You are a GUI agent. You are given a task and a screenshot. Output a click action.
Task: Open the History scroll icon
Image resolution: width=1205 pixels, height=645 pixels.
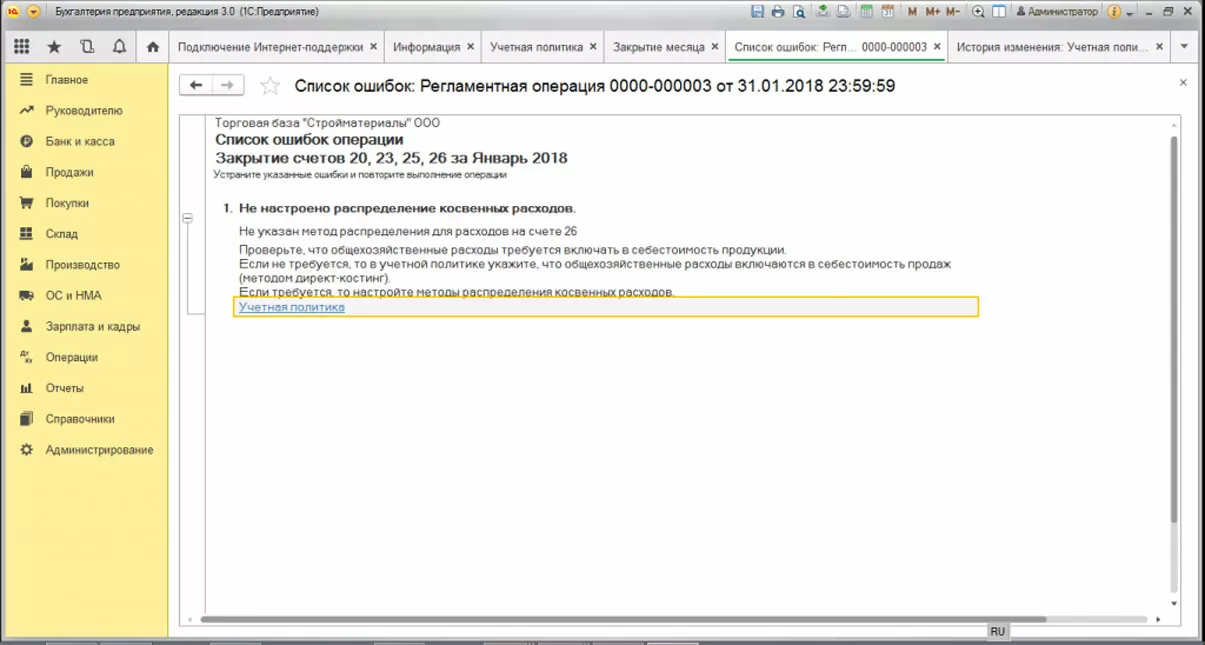point(87,47)
